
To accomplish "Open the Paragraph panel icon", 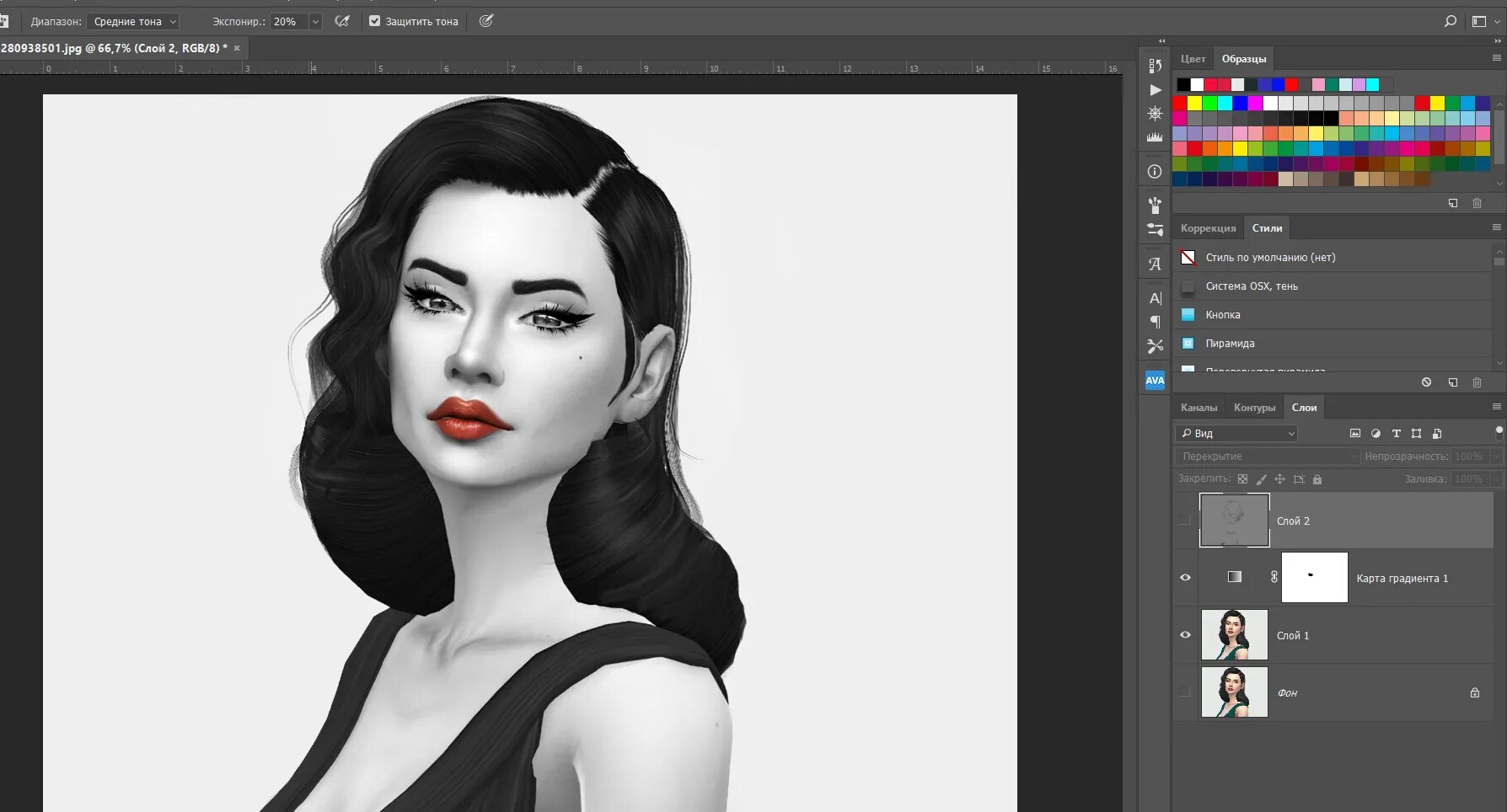I will 1155,322.
